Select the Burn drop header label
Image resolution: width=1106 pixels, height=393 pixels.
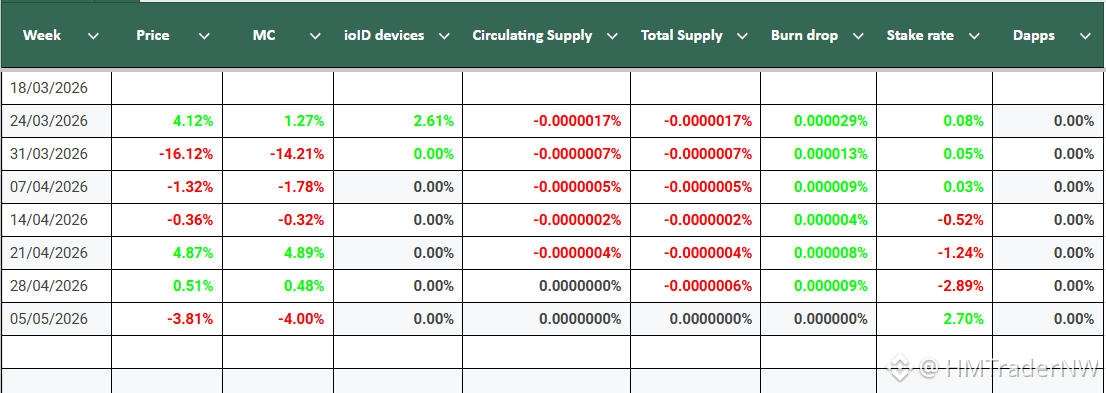pyautogui.click(x=805, y=35)
